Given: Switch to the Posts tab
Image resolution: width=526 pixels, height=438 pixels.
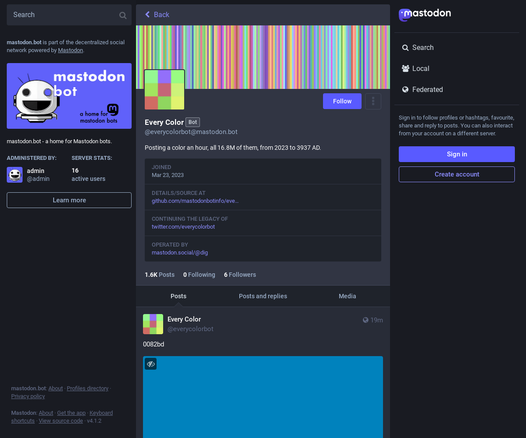Looking at the screenshot, I should click(x=178, y=296).
